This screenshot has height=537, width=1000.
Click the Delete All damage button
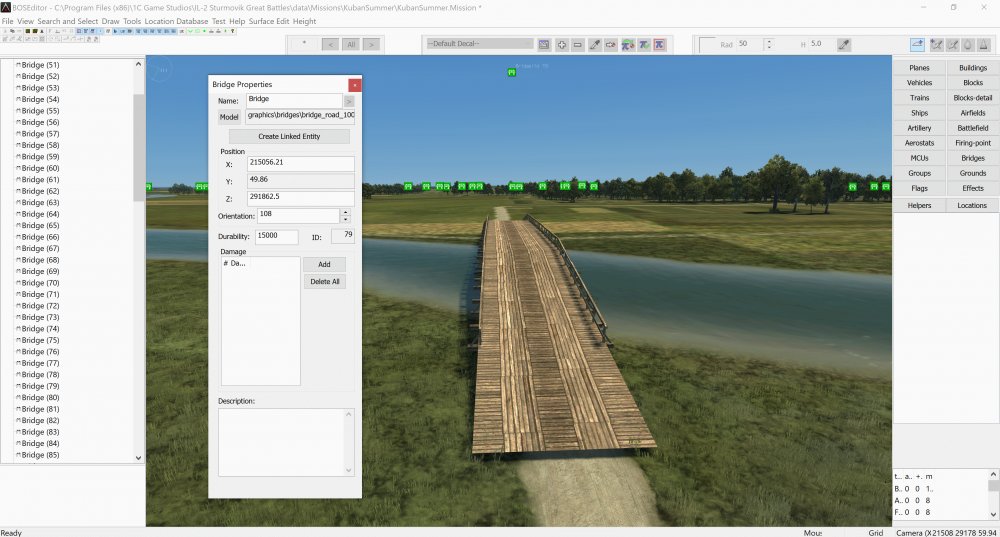tap(325, 282)
